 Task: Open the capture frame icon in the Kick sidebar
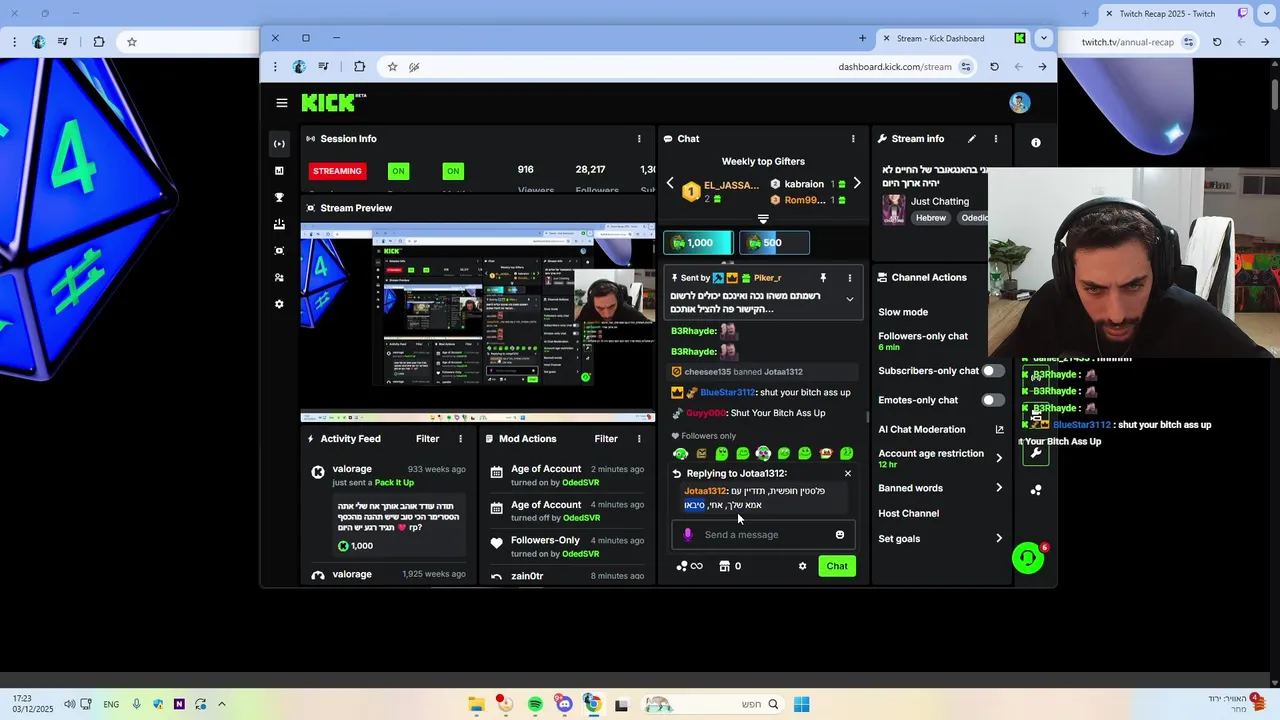(x=279, y=251)
